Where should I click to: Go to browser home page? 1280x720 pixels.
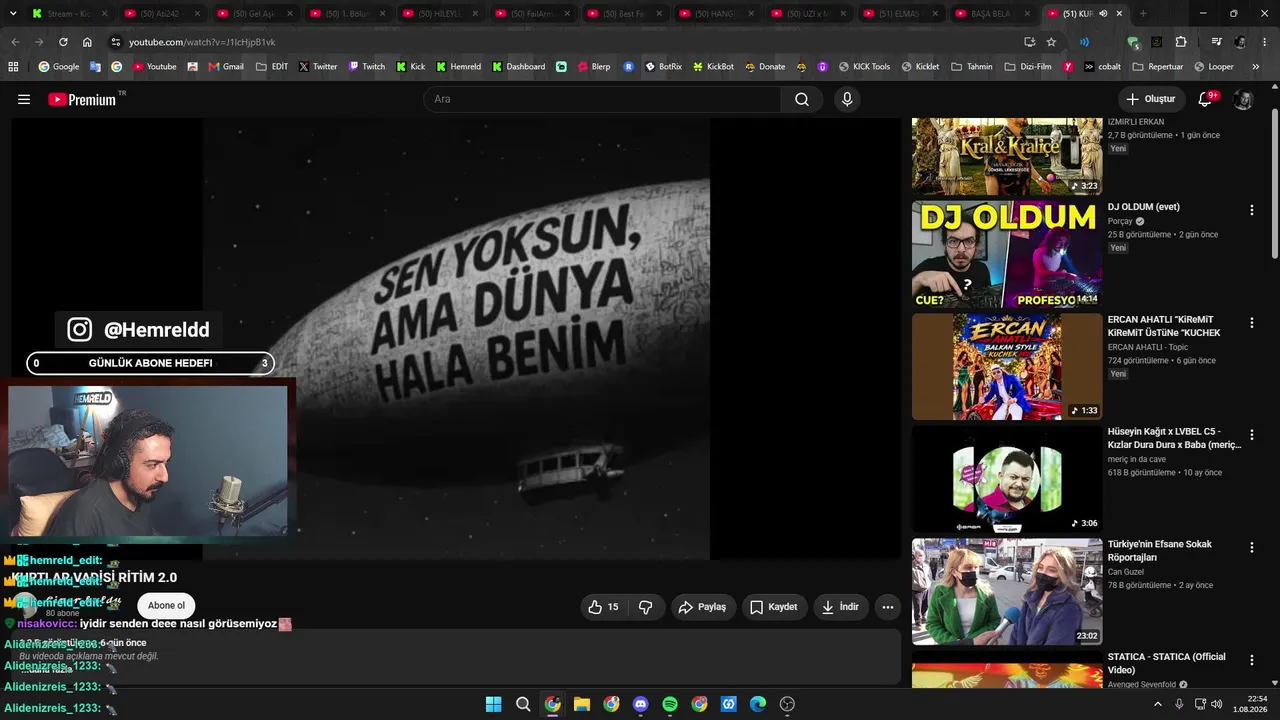click(x=87, y=42)
